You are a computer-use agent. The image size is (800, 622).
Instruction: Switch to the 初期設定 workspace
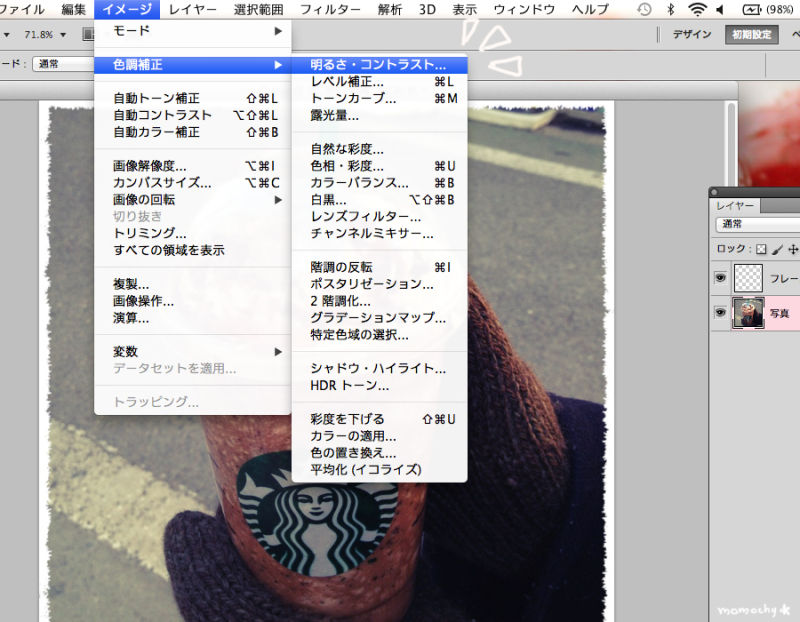(x=752, y=34)
